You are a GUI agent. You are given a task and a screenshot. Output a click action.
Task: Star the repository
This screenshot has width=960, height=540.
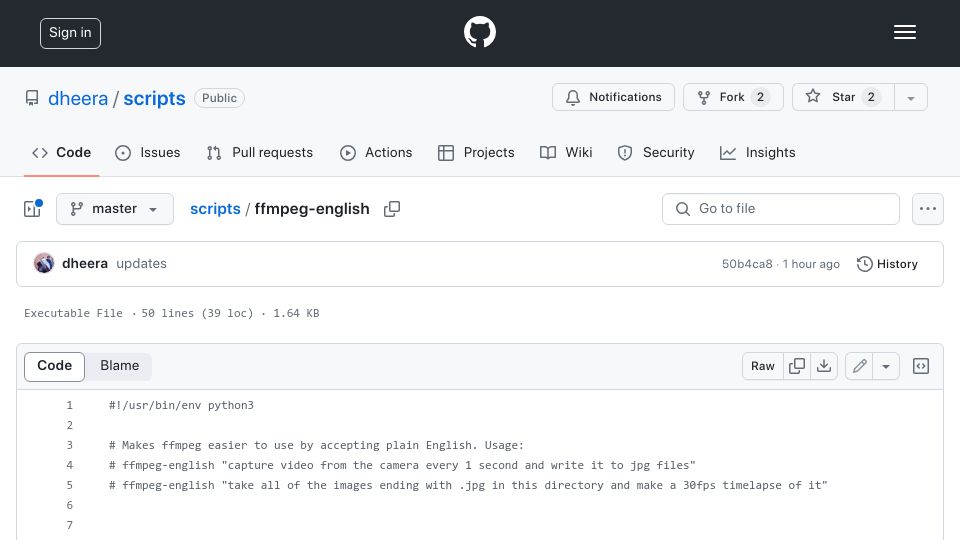843,97
